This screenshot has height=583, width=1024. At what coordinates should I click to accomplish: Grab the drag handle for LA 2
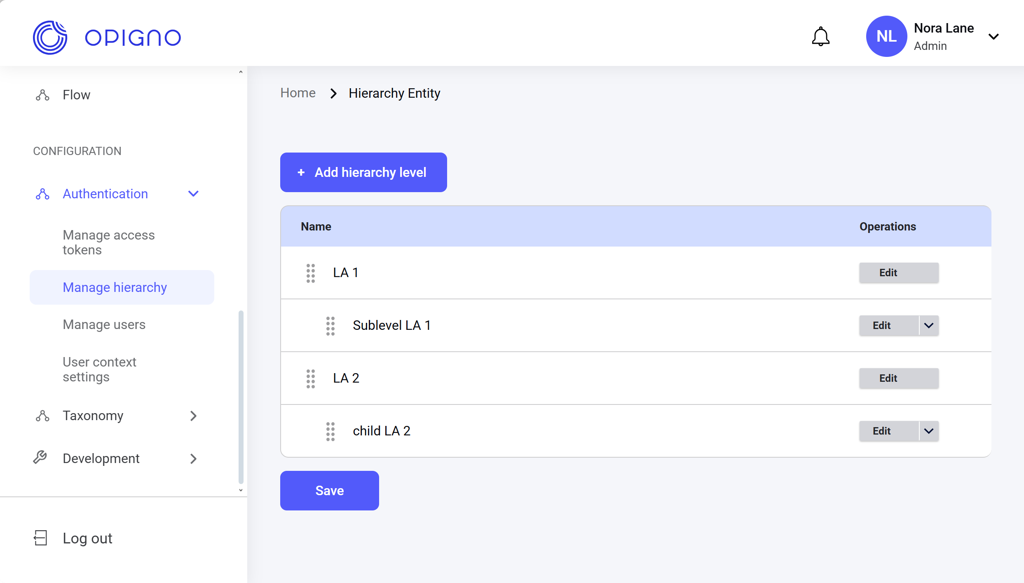click(x=311, y=379)
